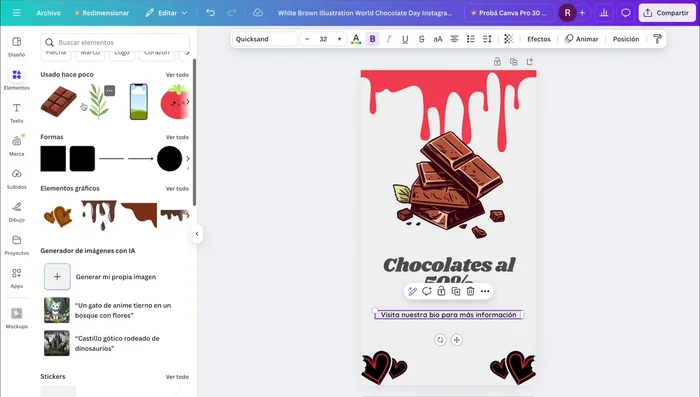Change text alignment

pos(454,39)
